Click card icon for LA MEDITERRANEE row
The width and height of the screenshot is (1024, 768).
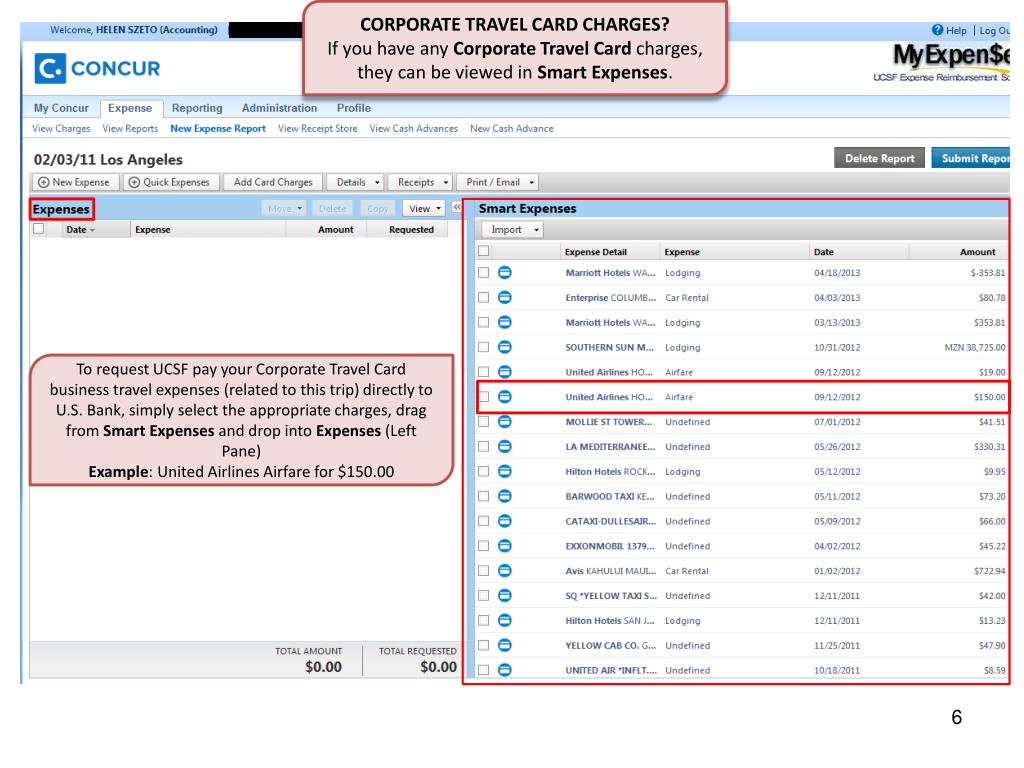pos(505,447)
